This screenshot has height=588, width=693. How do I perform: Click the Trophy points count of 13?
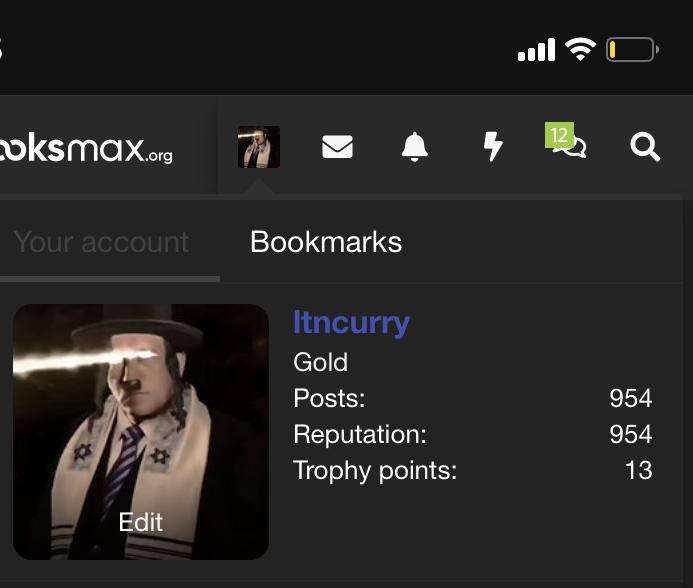[x=638, y=470]
